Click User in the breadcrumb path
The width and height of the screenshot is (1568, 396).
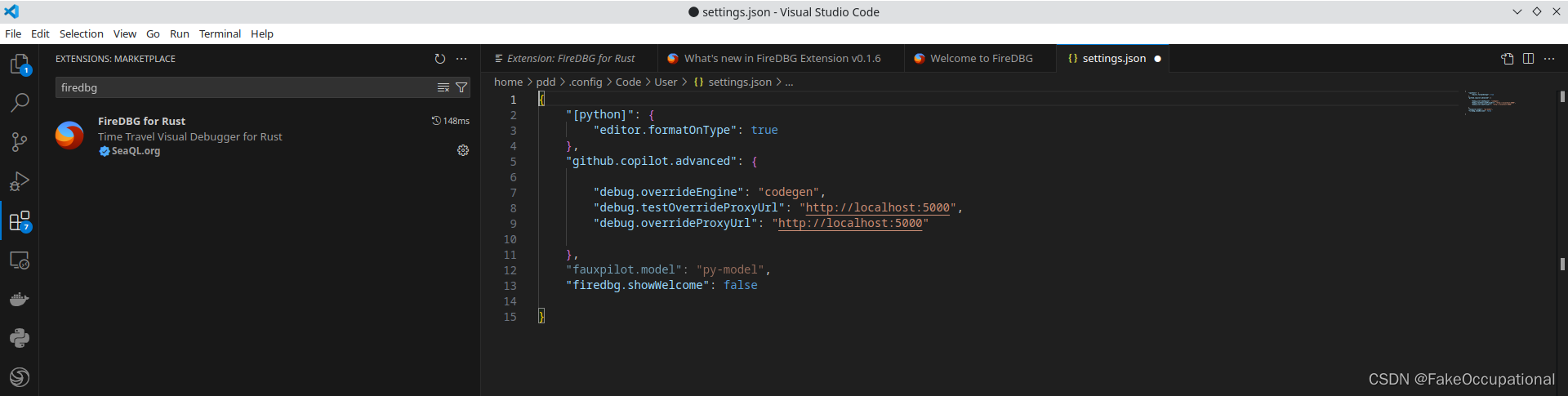click(666, 82)
